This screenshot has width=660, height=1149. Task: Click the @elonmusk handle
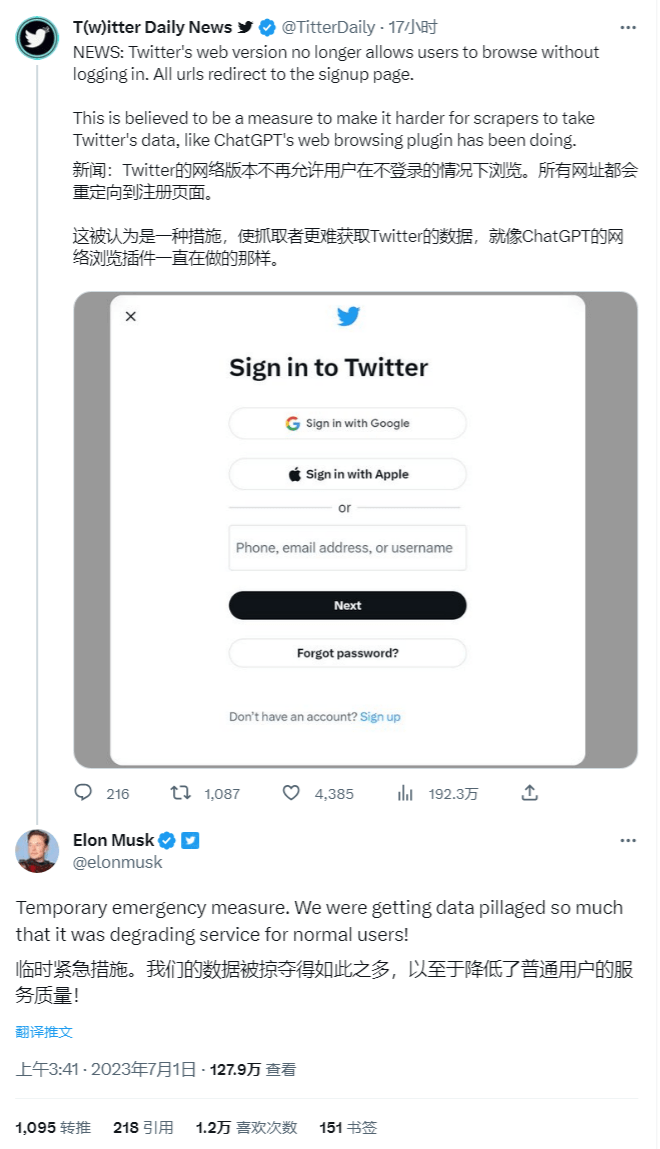[x=118, y=862]
